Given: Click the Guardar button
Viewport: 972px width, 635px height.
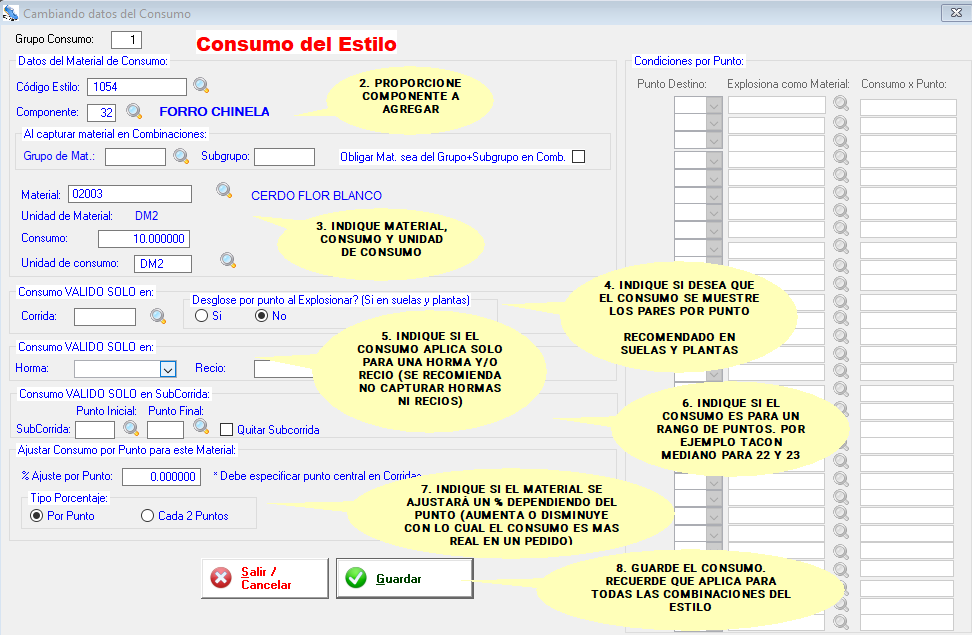Looking at the screenshot, I should point(405,578).
